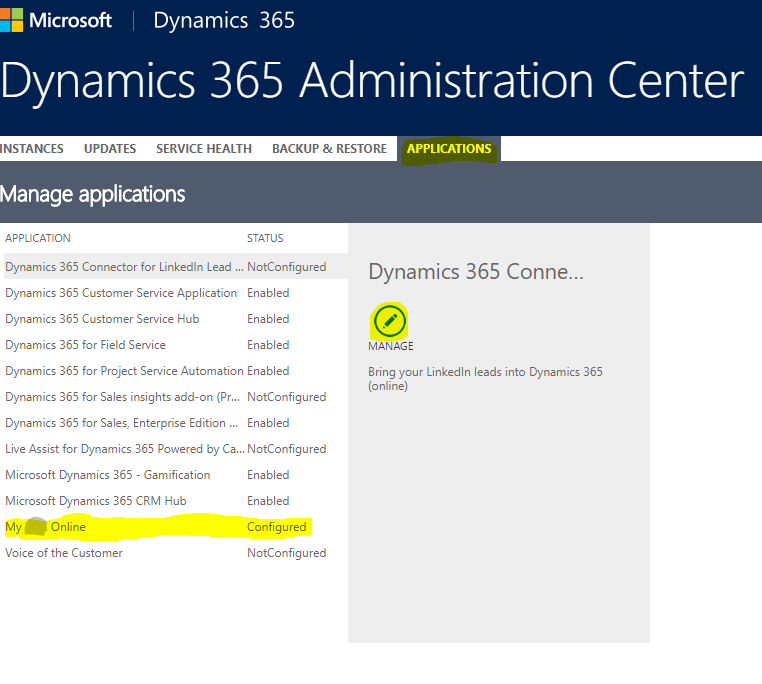This screenshot has width=762, height=684.
Task: Click NotConfigured status for Voice of the Customer
Action: (x=287, y=553)
